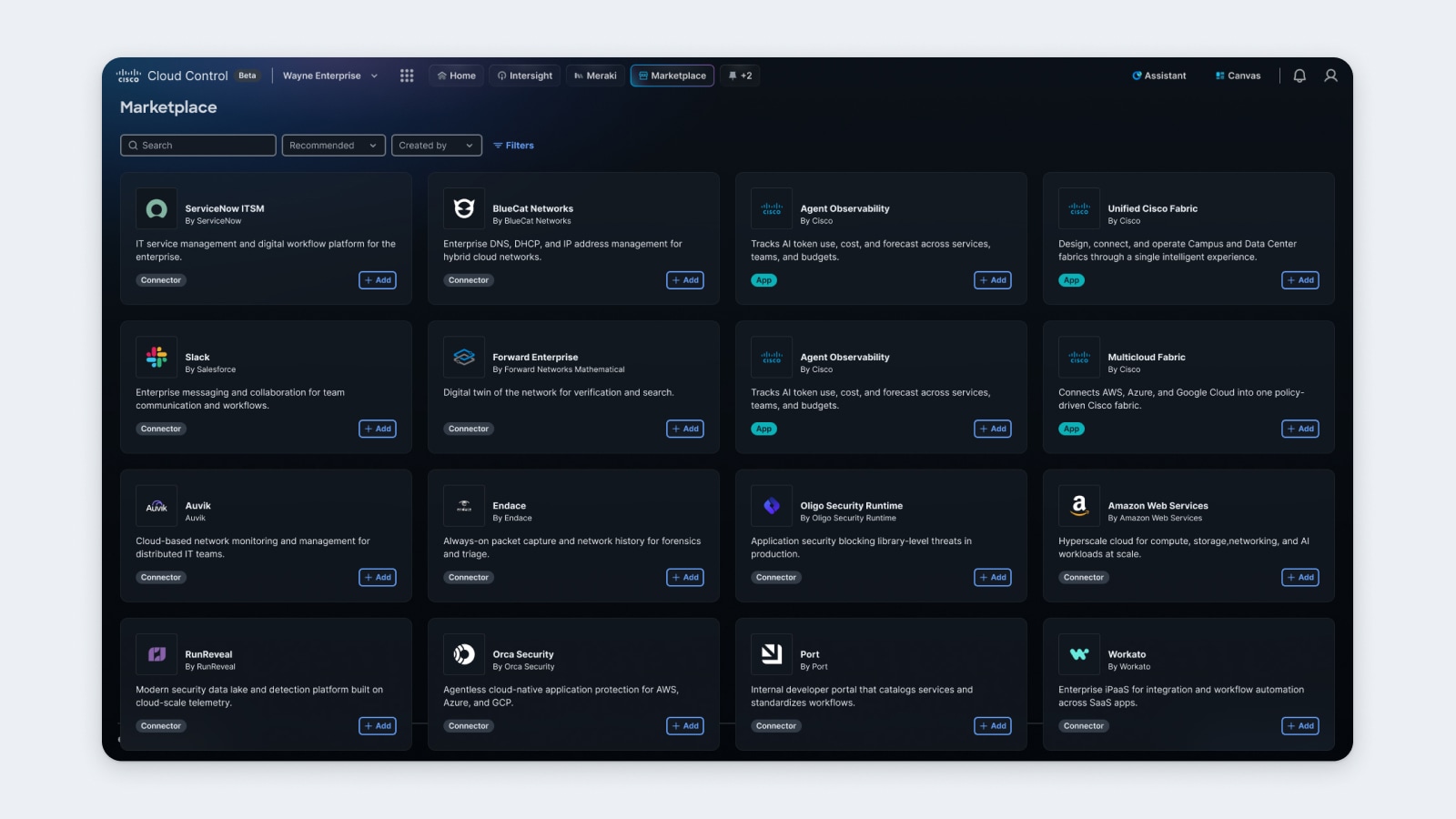
Task: Switch to the Intersight tab
Action: coord(525,76)
